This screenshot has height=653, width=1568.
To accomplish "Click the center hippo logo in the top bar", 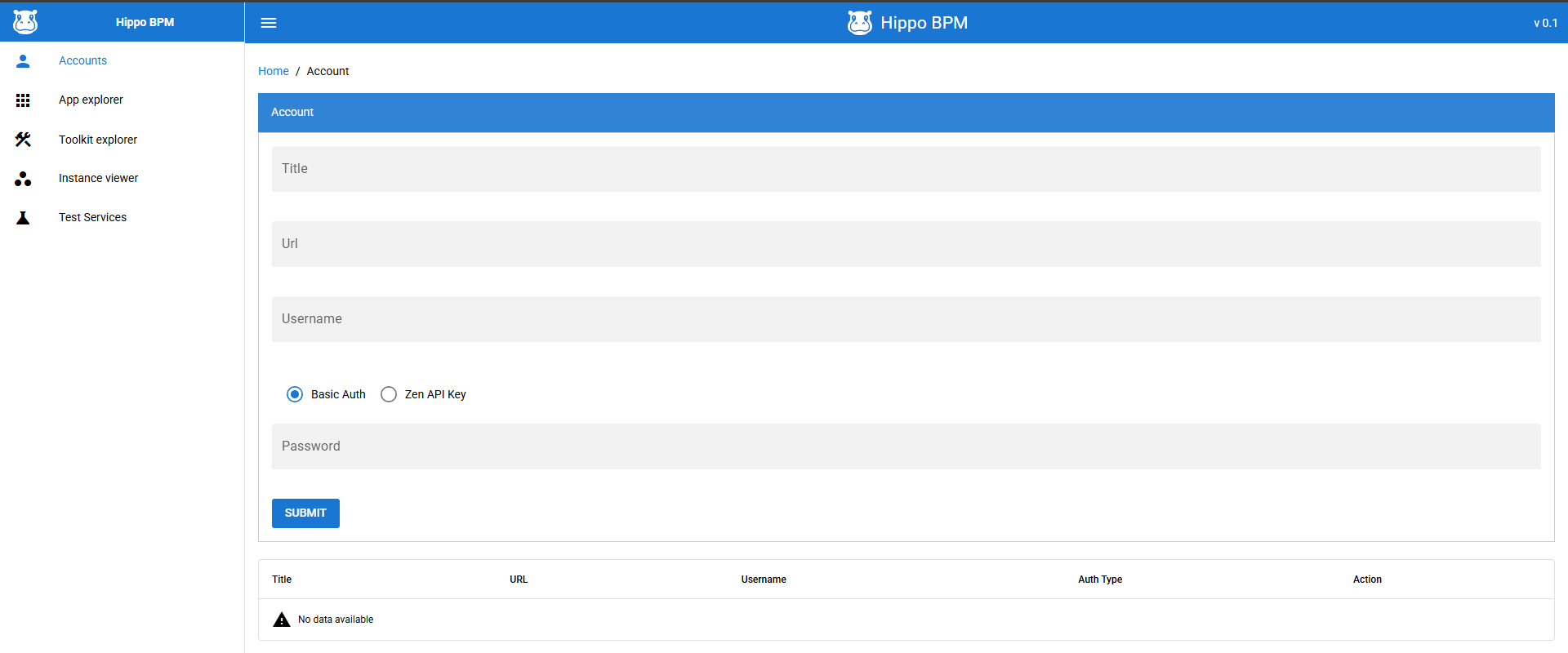I will coord(860,22).
